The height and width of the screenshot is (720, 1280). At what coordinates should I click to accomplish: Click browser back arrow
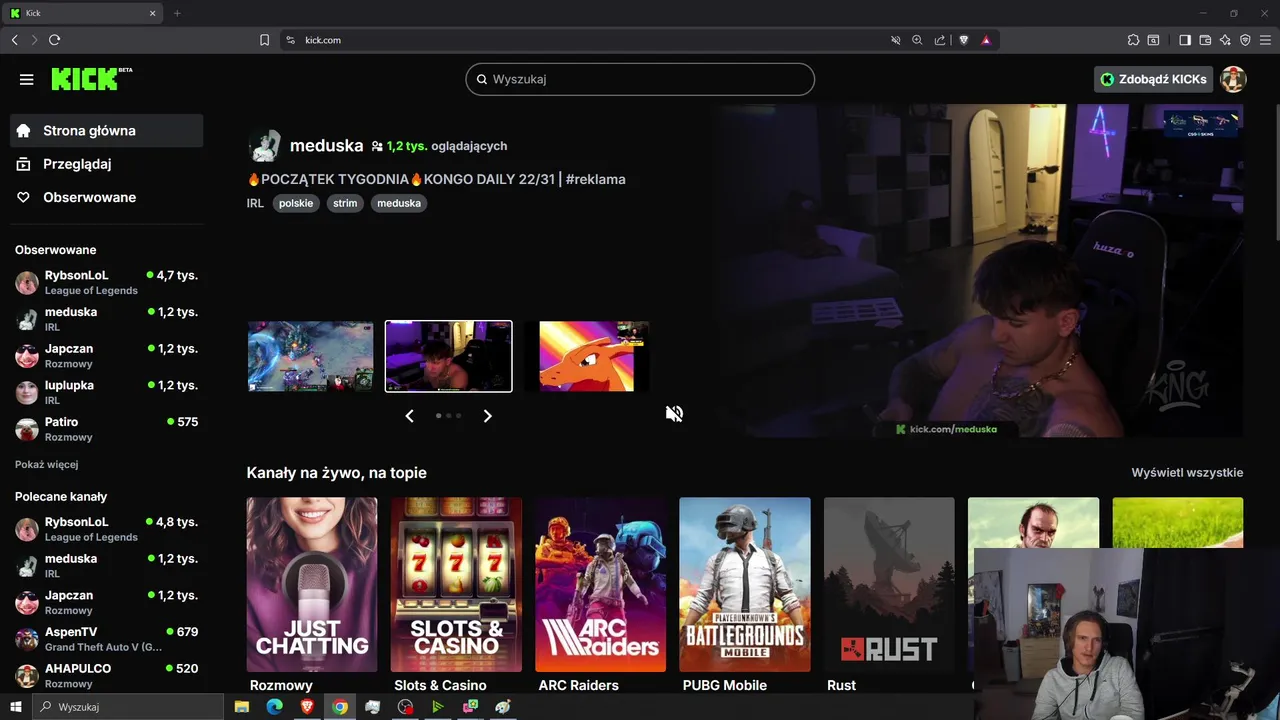coord(14,40)
